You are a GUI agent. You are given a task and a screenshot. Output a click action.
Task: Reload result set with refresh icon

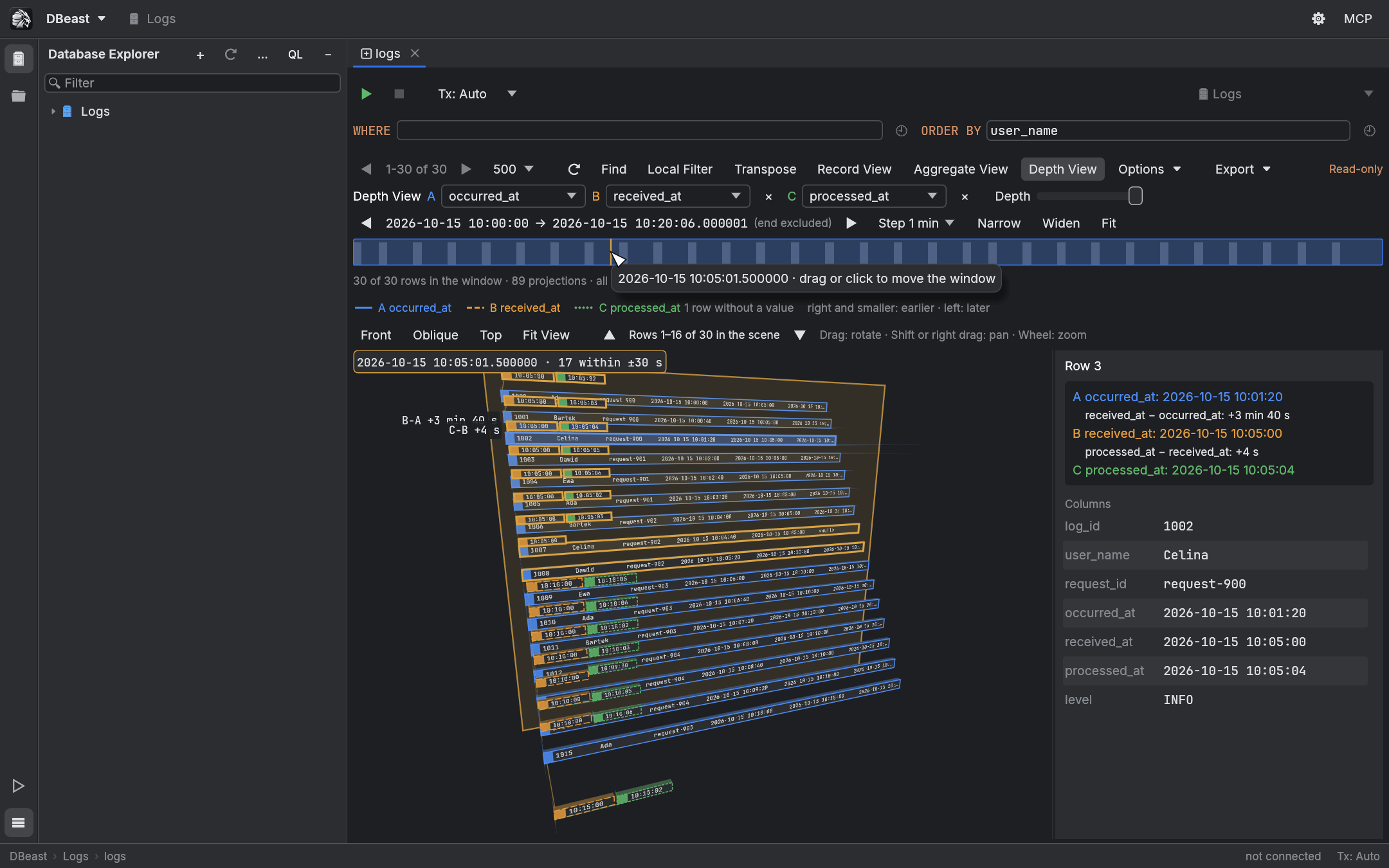pyautogui.click(x=574, y=169)
